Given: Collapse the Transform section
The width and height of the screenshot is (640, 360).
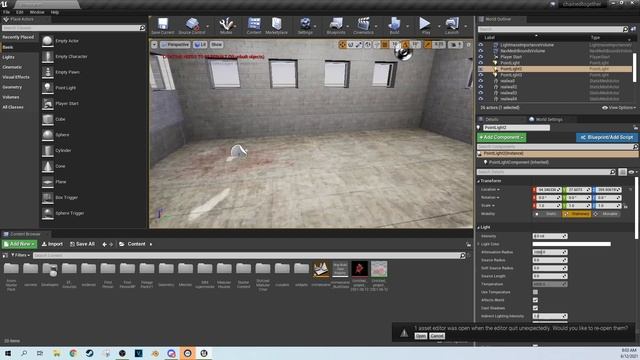Looking at the screenshot, I should pyautogui.click(x=478, y=181).
